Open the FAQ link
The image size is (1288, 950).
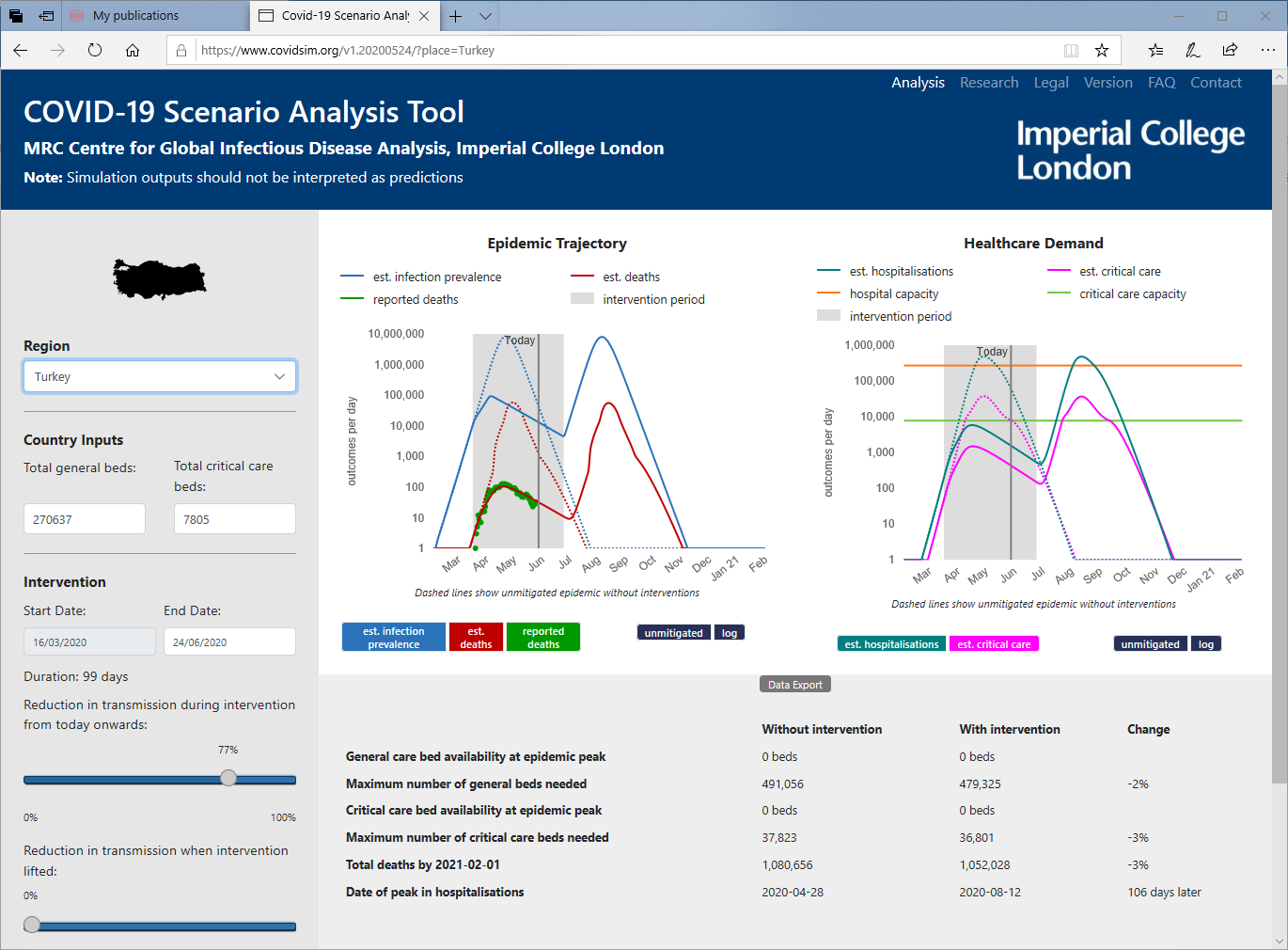[x=1161, y=83]
